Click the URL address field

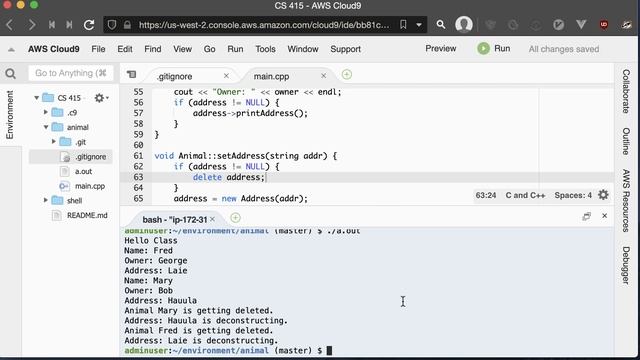tap(264, 25)
